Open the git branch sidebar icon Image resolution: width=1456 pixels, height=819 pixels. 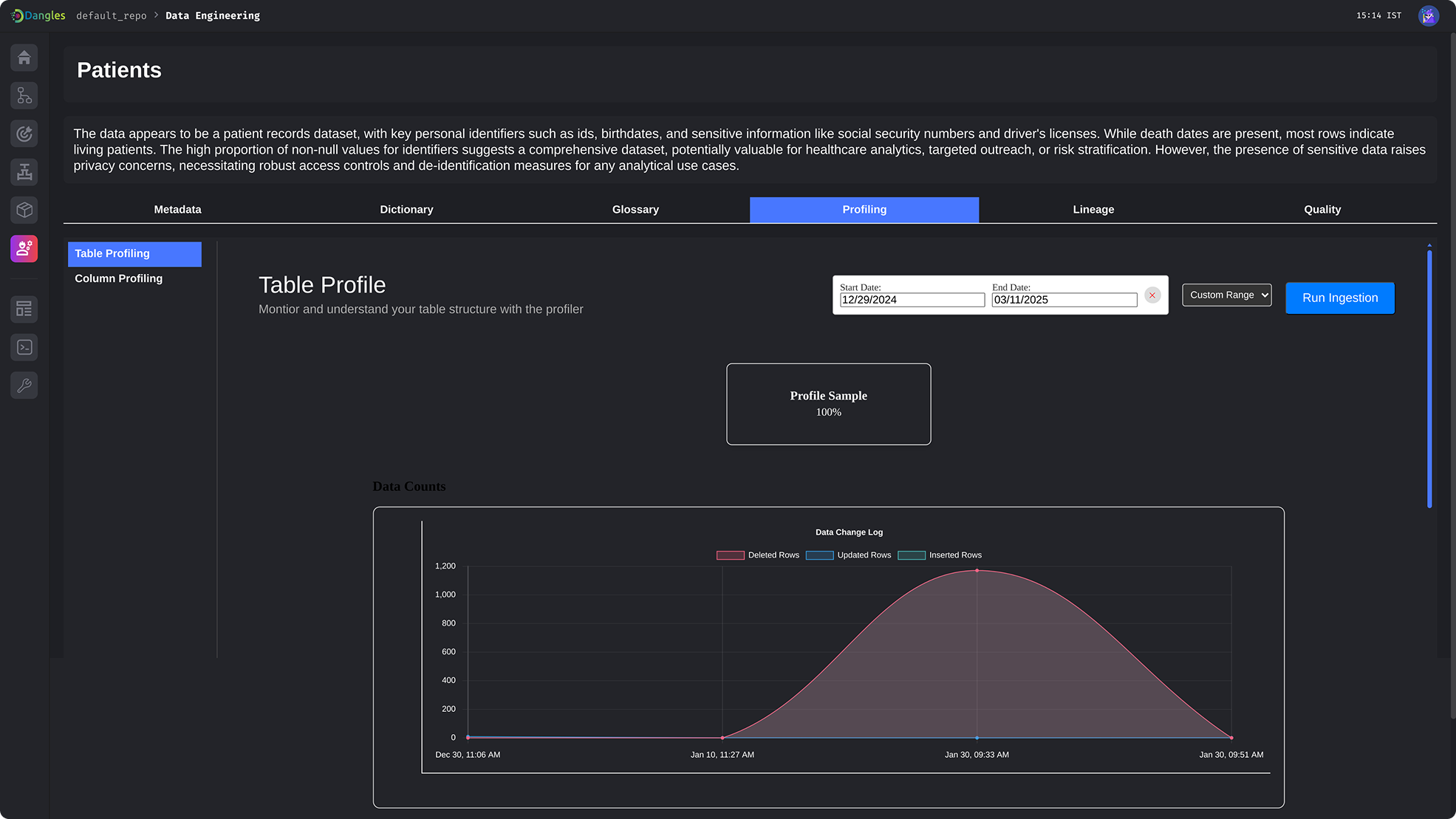point(24,95)
